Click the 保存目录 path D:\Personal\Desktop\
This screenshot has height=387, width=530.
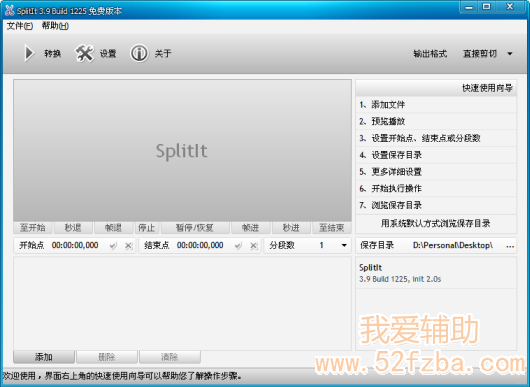click(453, 245)
